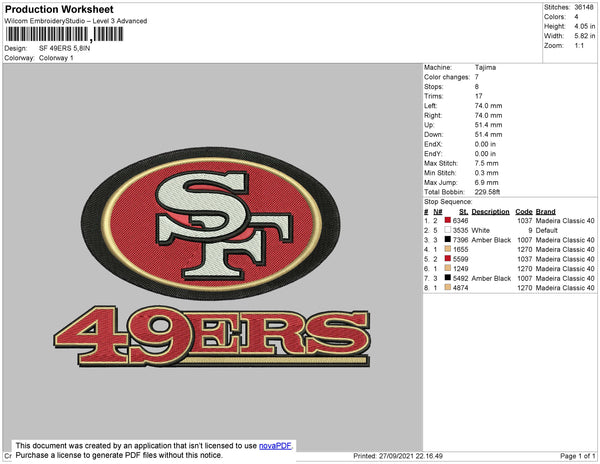Click the 'Page 1 of 1' footer text
The image size is (600, 464).
tap(577, 456)
